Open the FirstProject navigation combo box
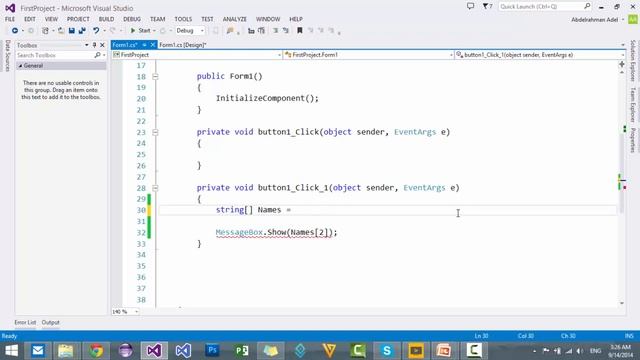The height and width of the screenshot is (360, 640). 197,55
